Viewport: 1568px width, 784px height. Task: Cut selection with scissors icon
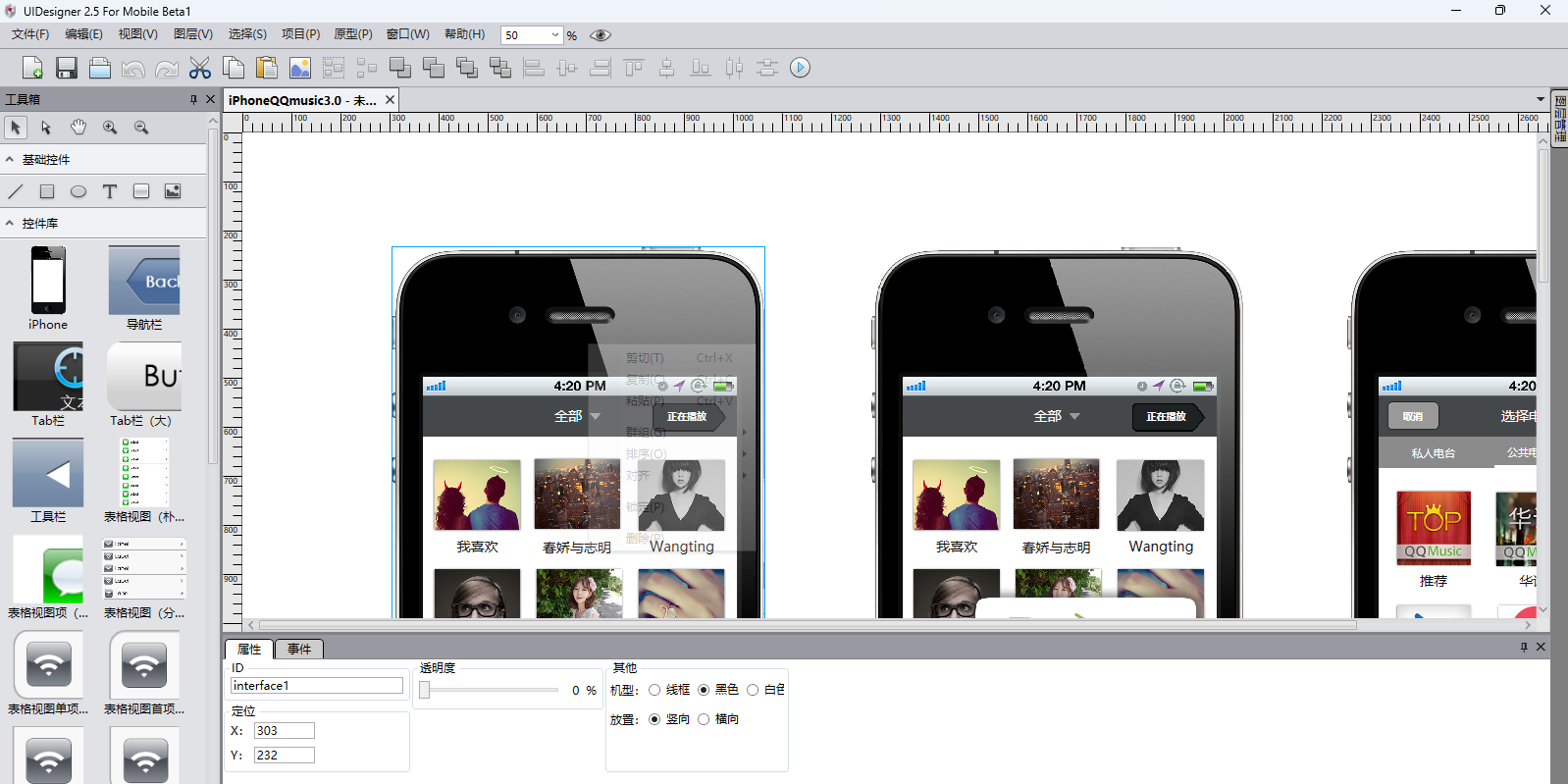pos(199,68)
